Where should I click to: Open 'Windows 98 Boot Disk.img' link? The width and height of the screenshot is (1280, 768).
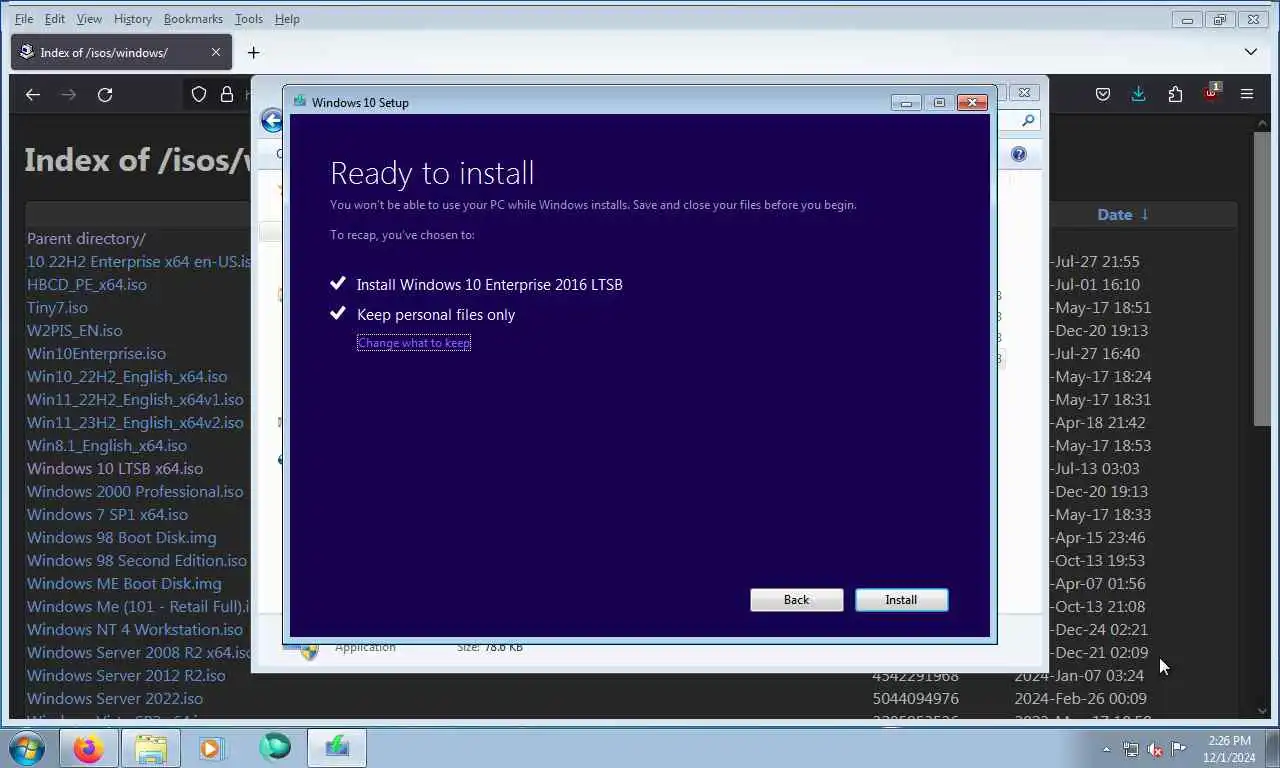click(121, 537)
